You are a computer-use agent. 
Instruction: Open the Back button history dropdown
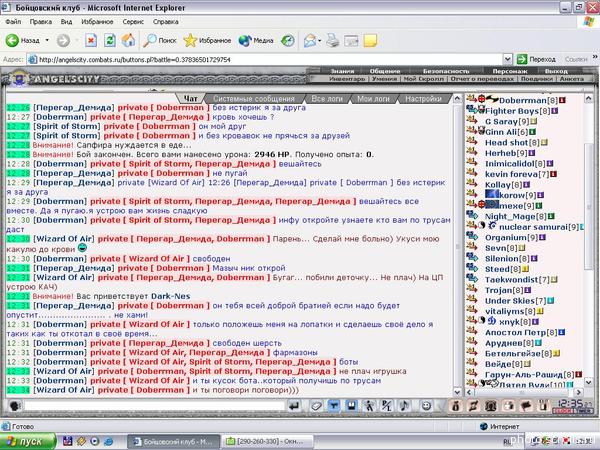[47, 41]
